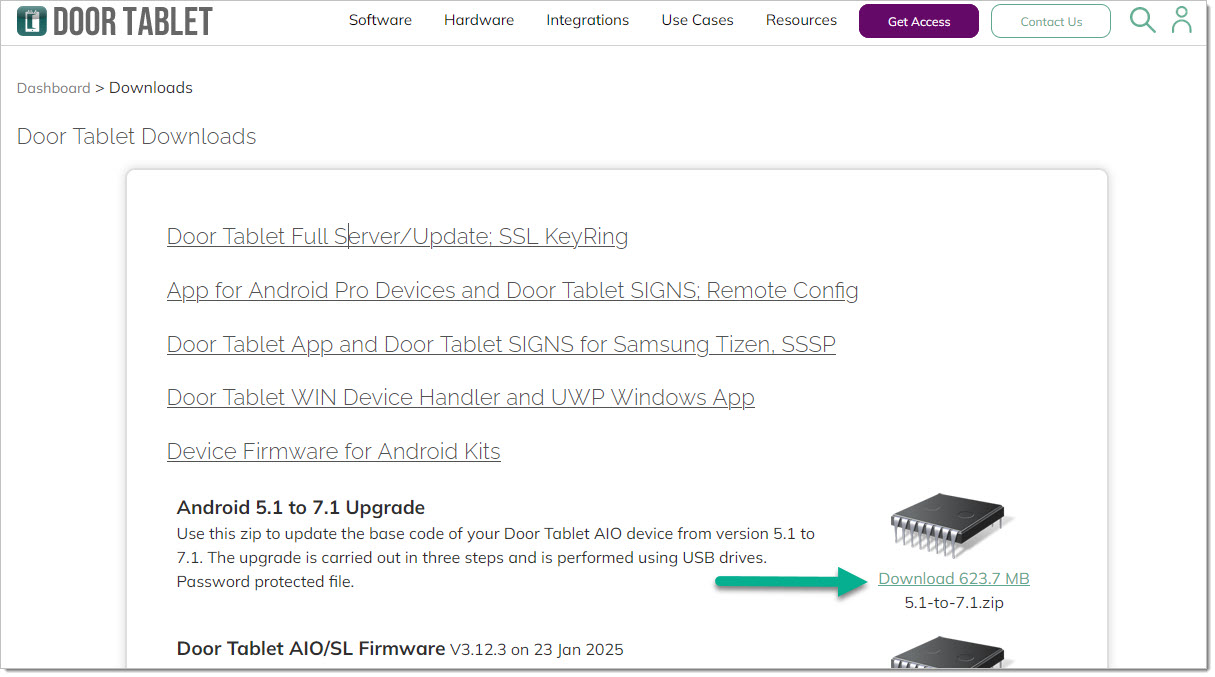Collapse Device Firmware for Android Kits
Image resolution: width=1215 pixels, height=677 pixels.
coord(333,452)
